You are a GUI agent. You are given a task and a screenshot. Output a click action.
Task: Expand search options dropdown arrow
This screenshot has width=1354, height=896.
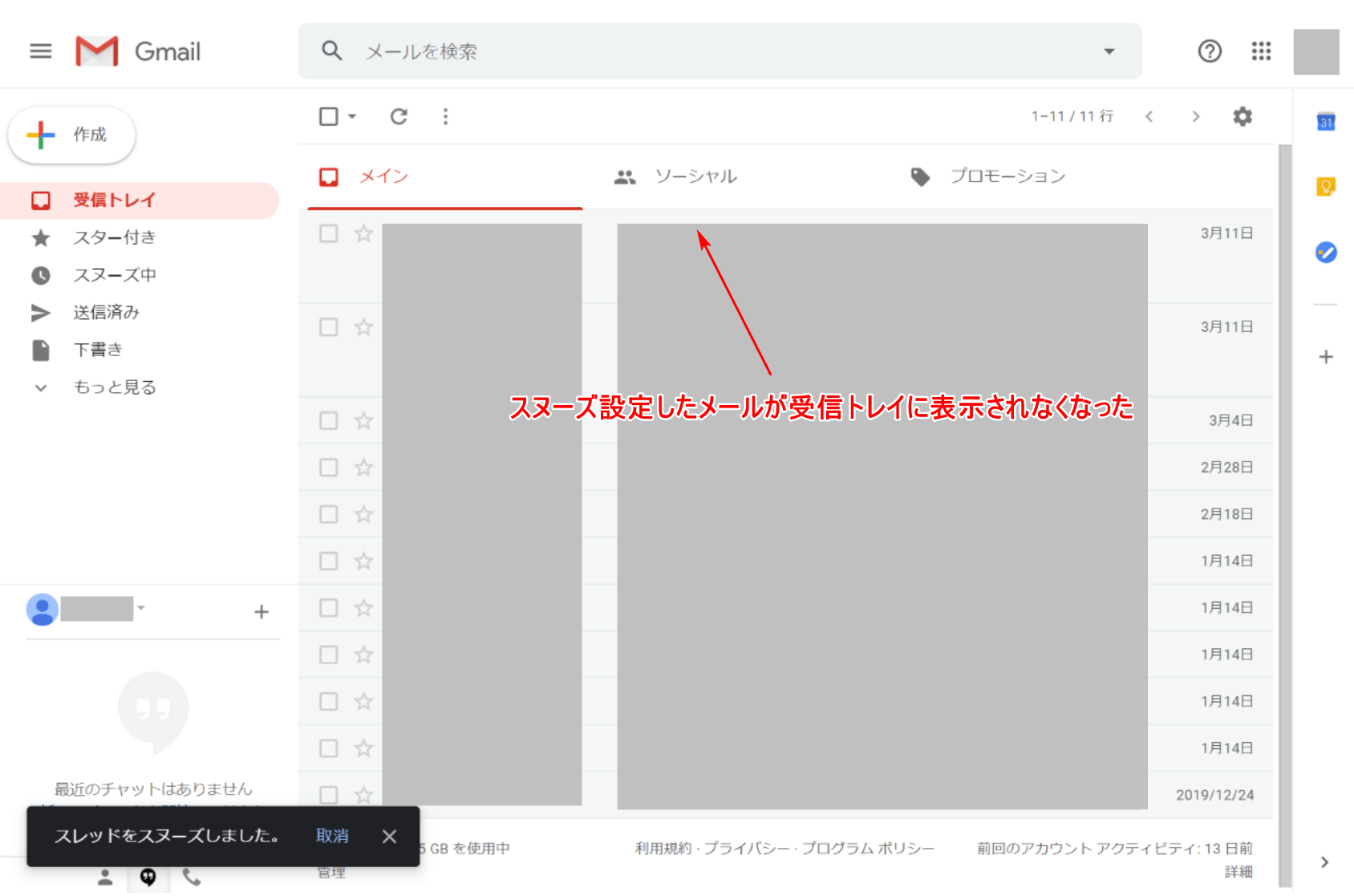[x=1109, y=51]
